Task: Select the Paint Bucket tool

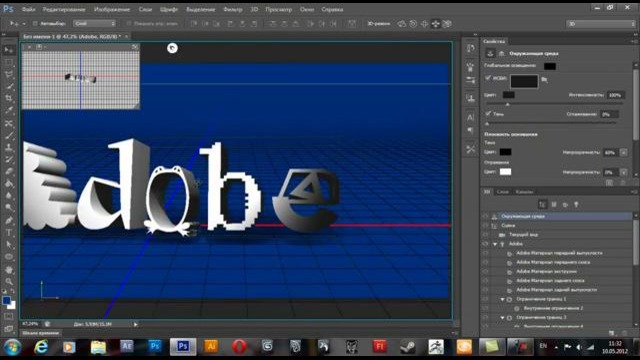Action: [9, 184]
